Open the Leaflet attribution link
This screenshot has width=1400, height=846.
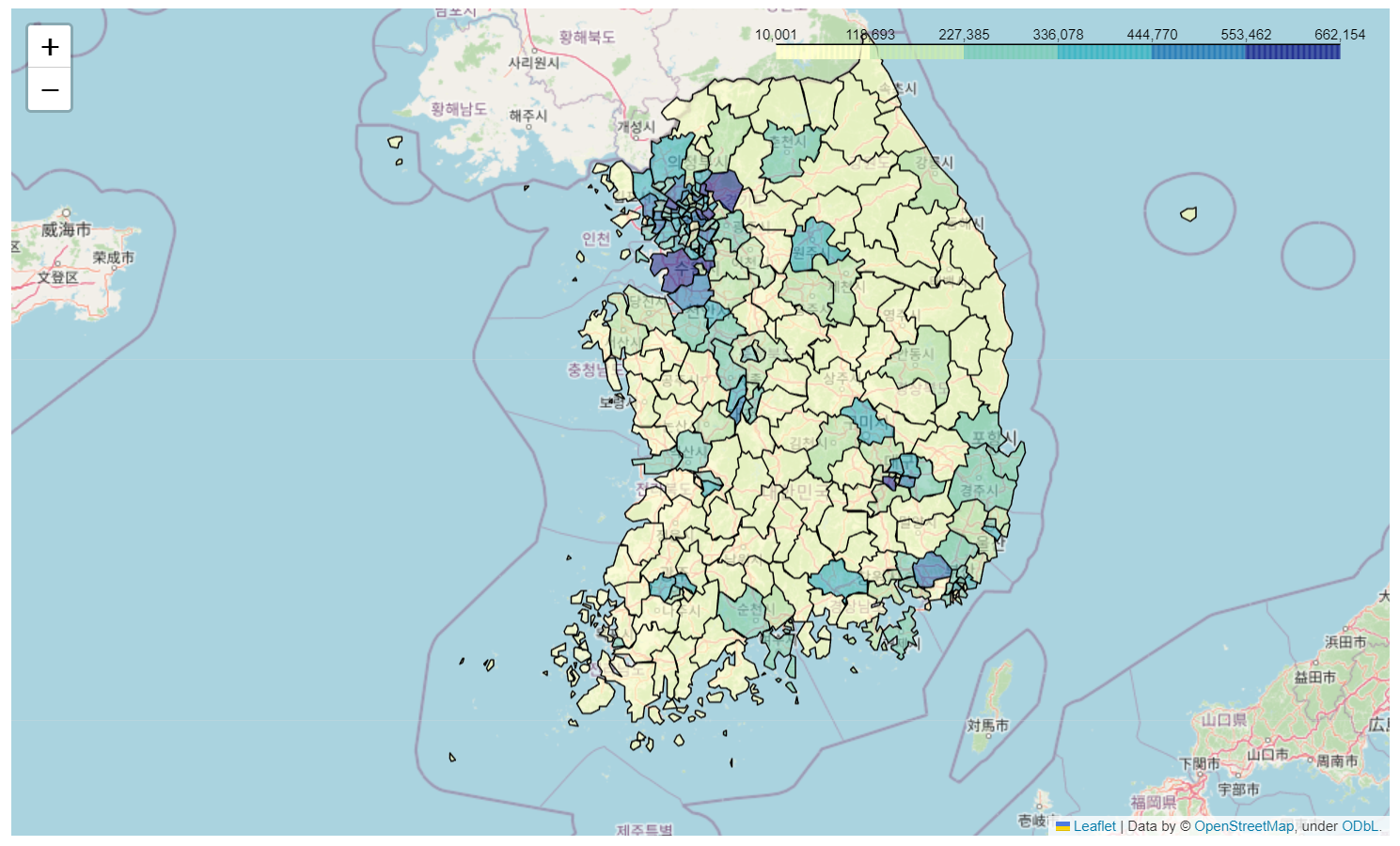(x=1094, y=826)
